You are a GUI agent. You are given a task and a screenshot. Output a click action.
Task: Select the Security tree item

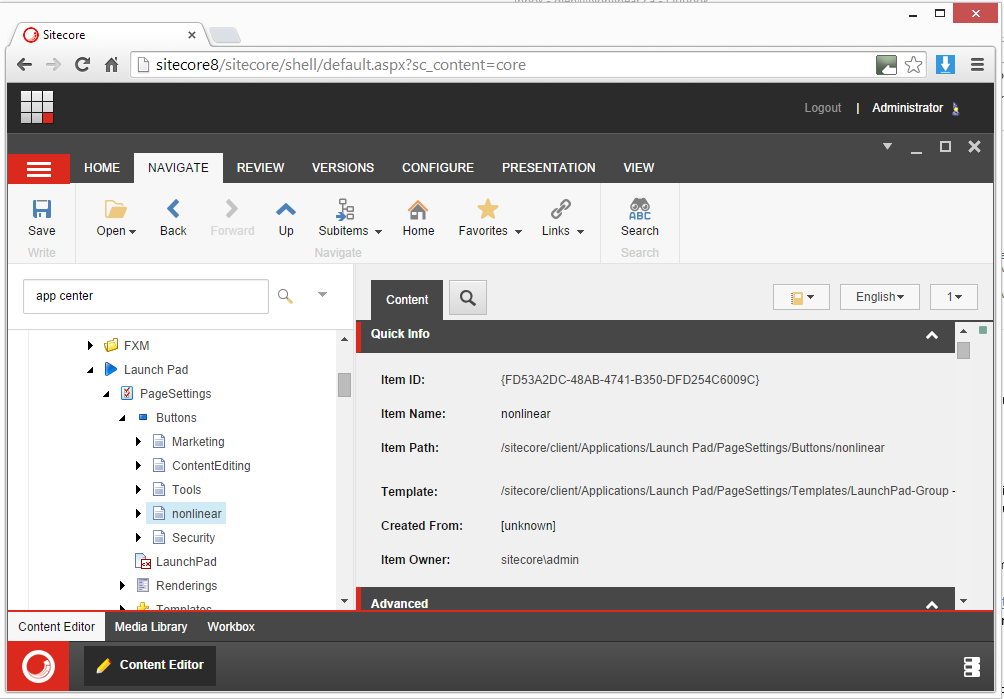(193, 538)
